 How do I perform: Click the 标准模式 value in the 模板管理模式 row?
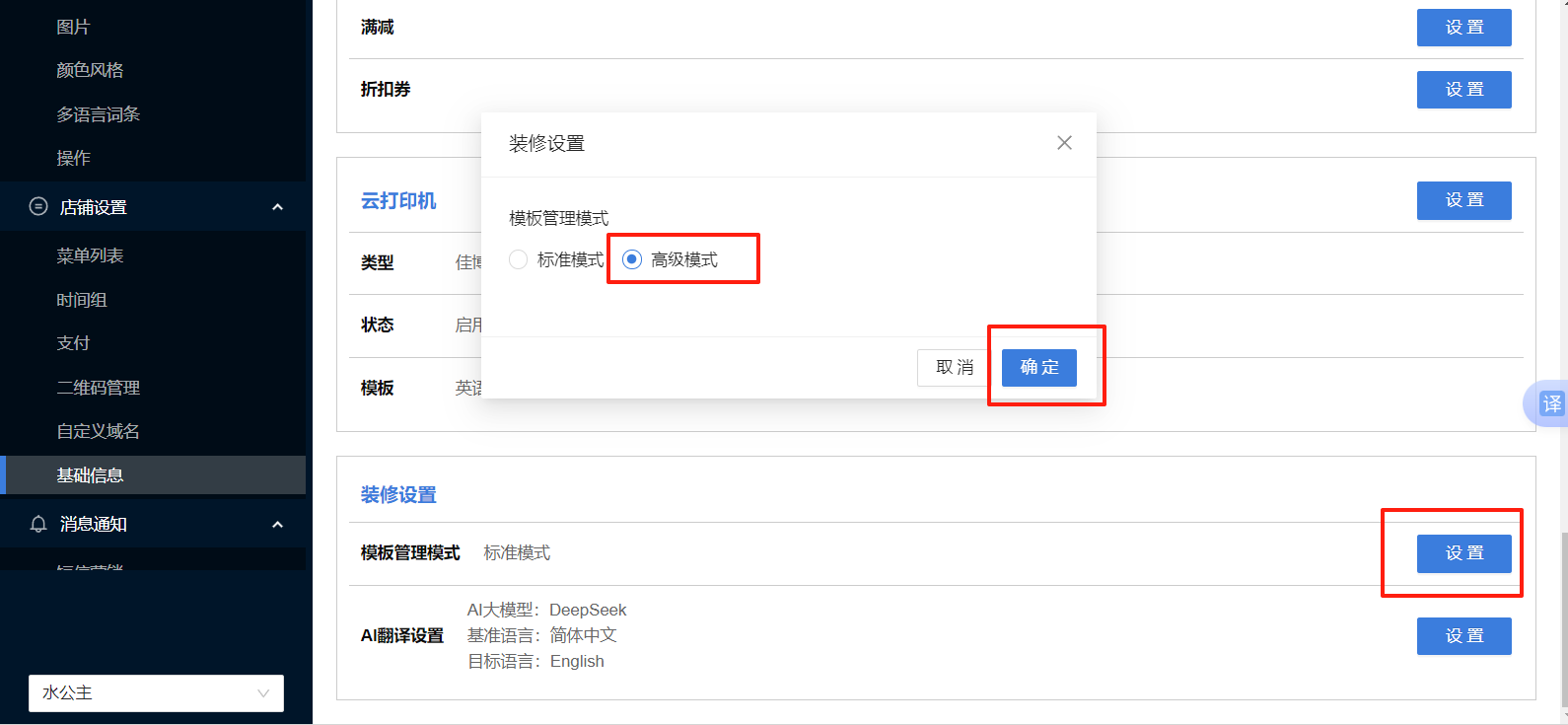517,552
